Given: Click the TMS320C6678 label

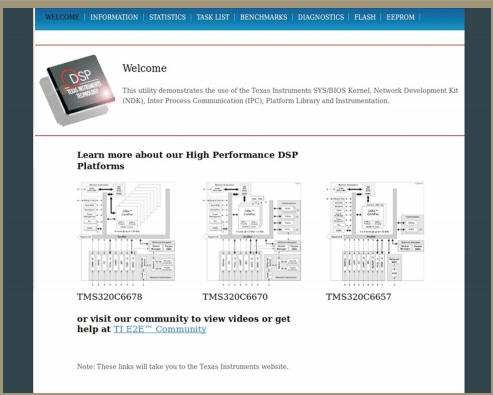Looking at the screenshot, I should (110, 297).
